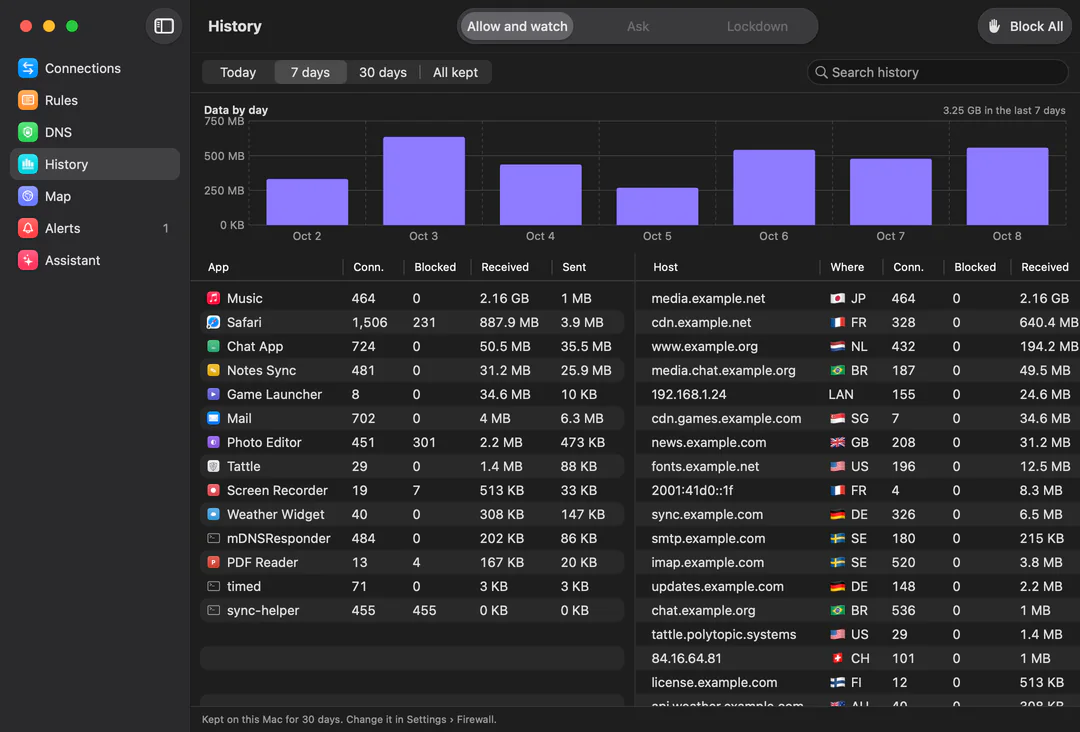Go to Connections in the sidebar
Screen dimensions: 1080x732
click(95, 68)
